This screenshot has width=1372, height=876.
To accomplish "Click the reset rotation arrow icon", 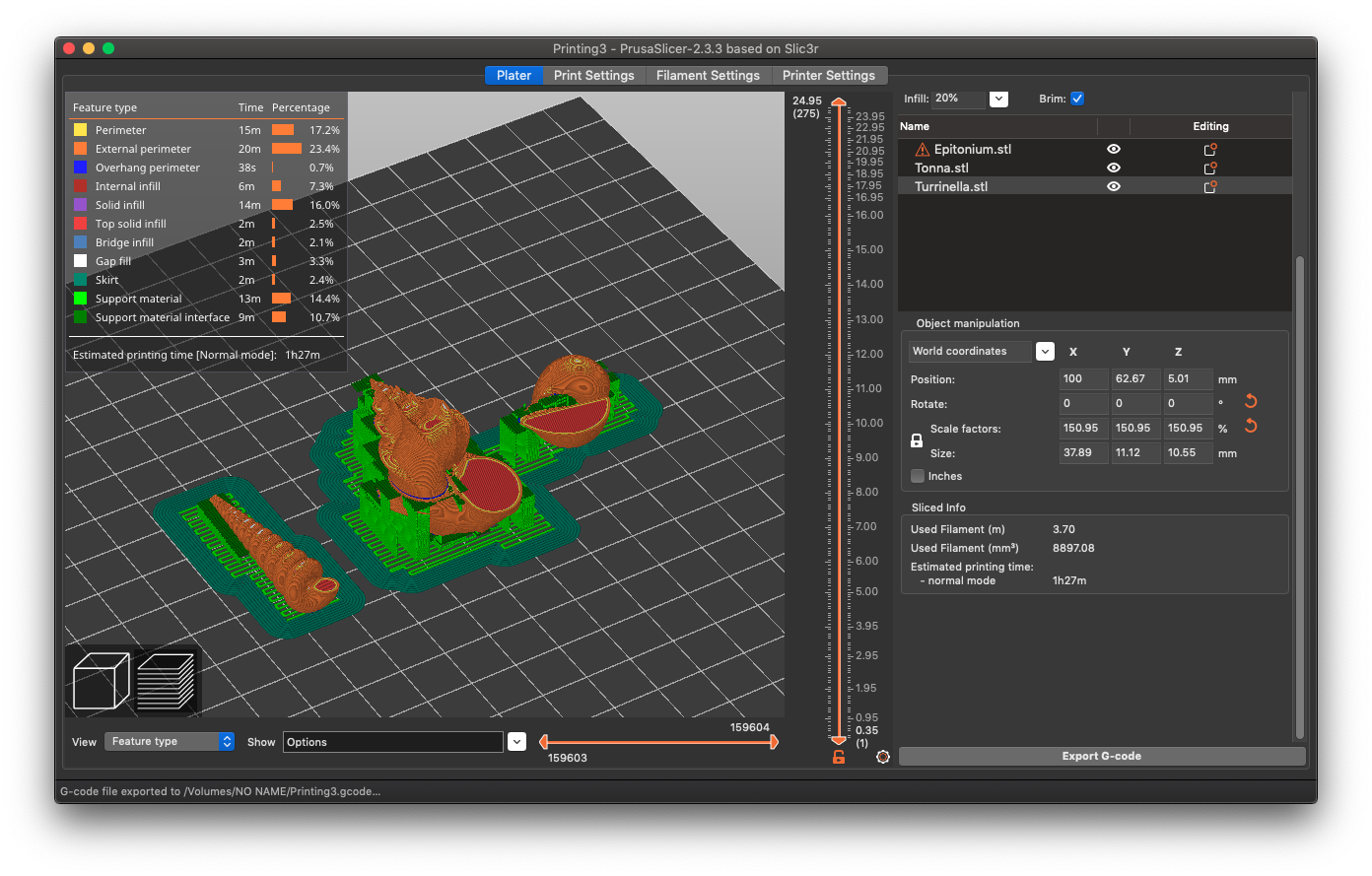I will [1250, 401].
